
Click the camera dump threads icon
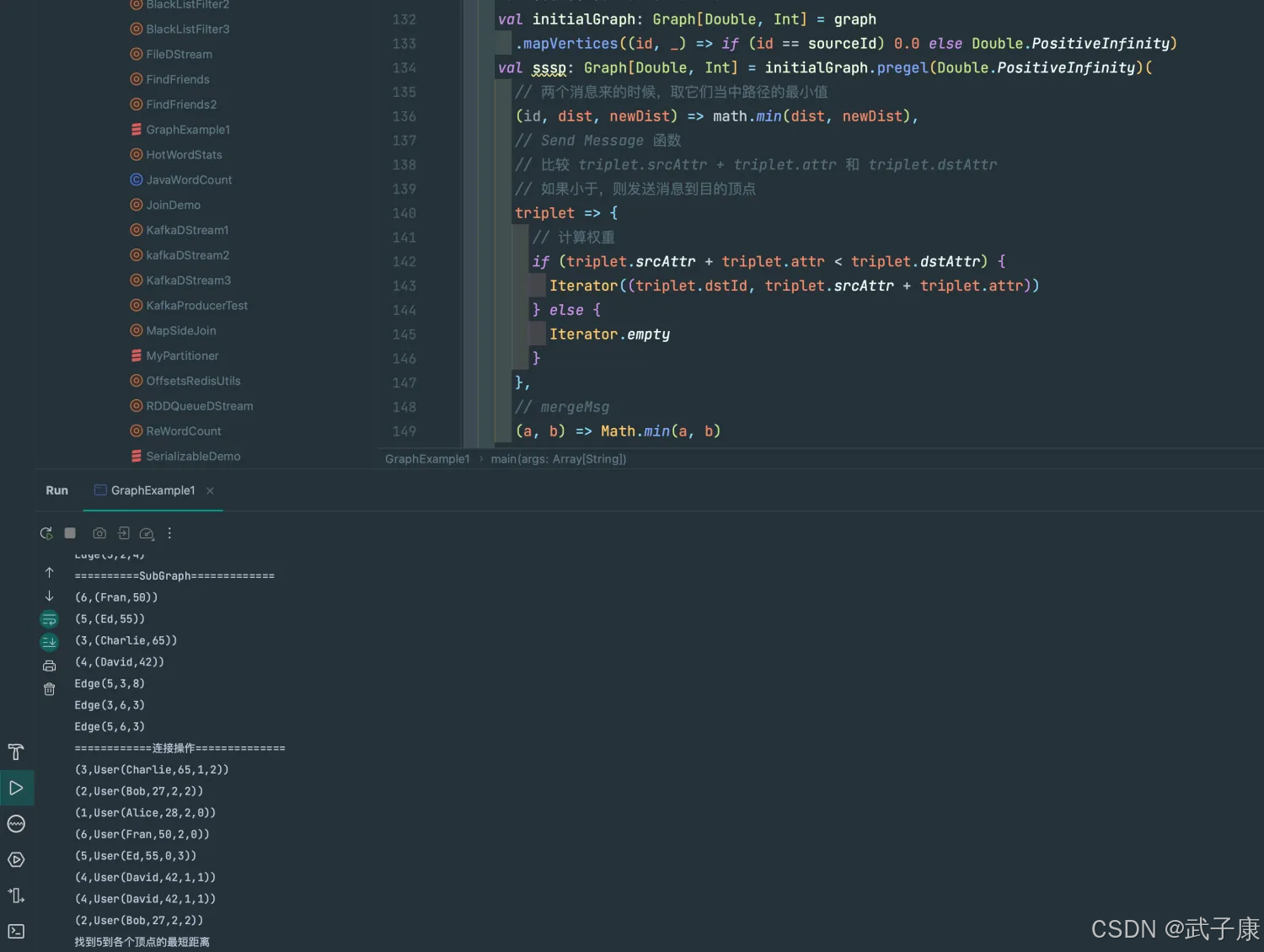[x=99, y=533]
